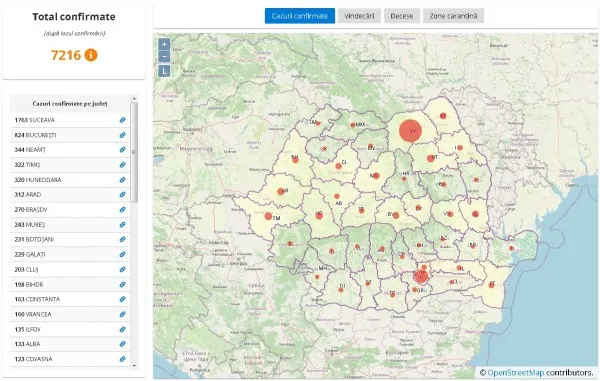The image size is (600, 381).
Task: Open the link icon for ARAD row
Action: pyautogui.click(x=122, y=195)
